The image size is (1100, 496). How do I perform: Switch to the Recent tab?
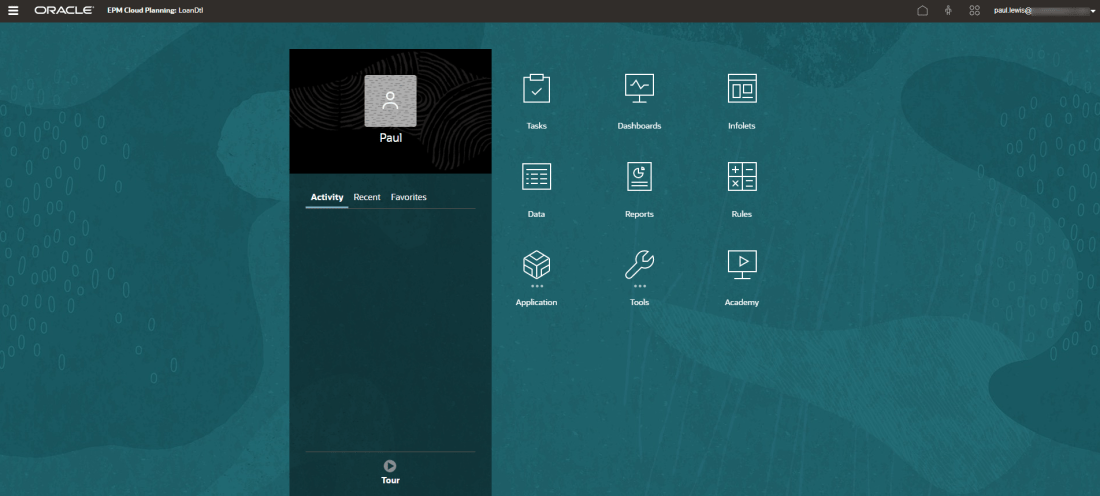367,197
